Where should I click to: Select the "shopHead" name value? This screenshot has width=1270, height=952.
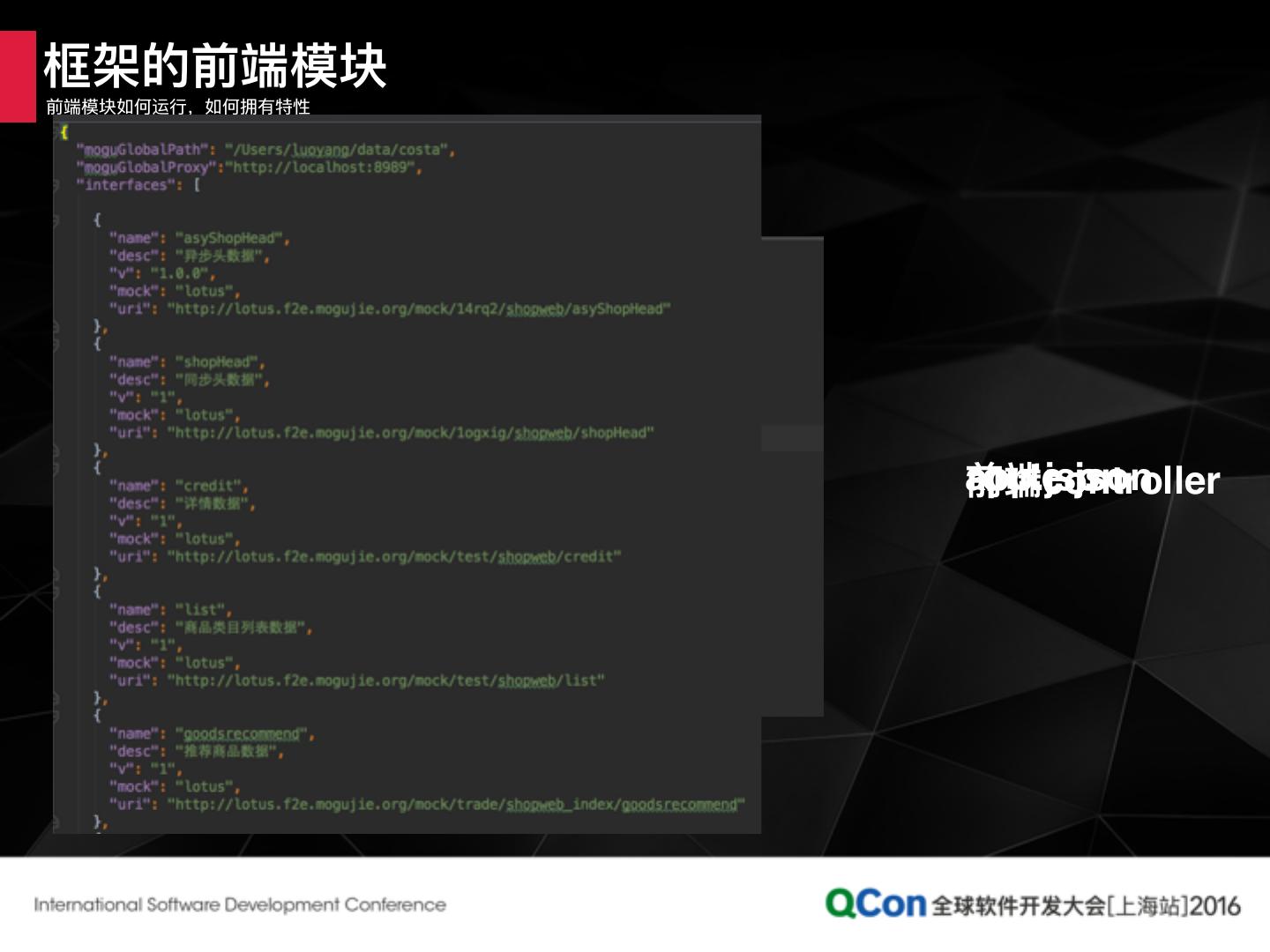(217, 362)
